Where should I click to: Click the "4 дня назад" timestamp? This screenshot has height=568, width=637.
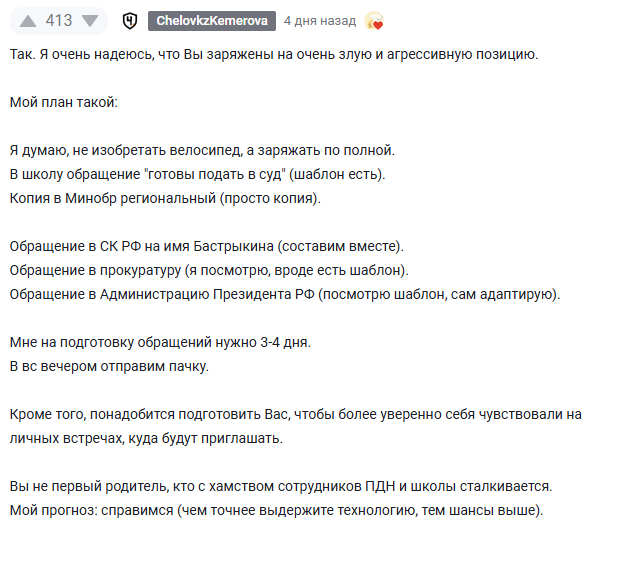pyautogui.click(x=319, y=21)
